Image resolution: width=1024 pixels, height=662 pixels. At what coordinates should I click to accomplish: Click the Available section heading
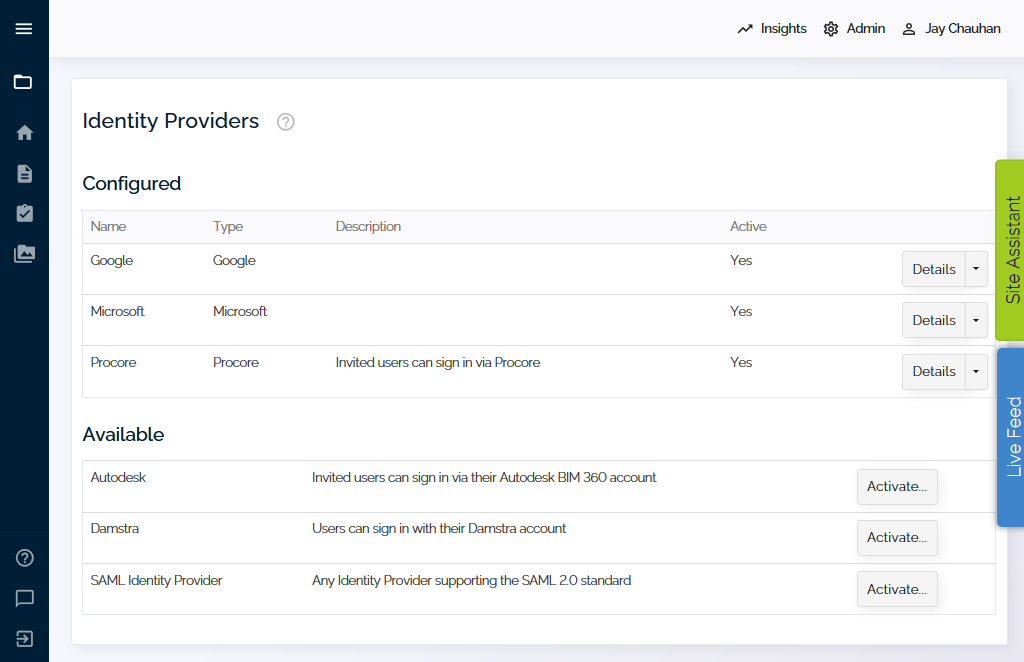point(123,434)
